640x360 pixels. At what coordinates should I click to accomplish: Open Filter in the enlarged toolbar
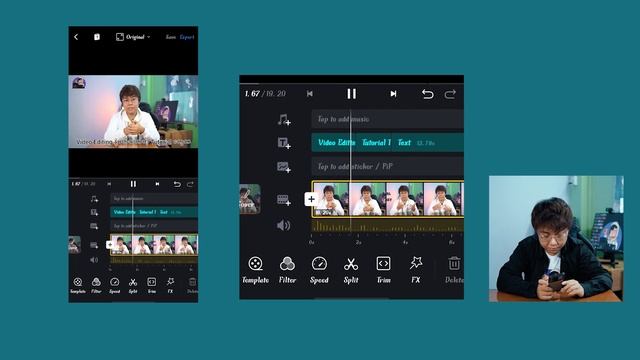[x=287, y=270]
